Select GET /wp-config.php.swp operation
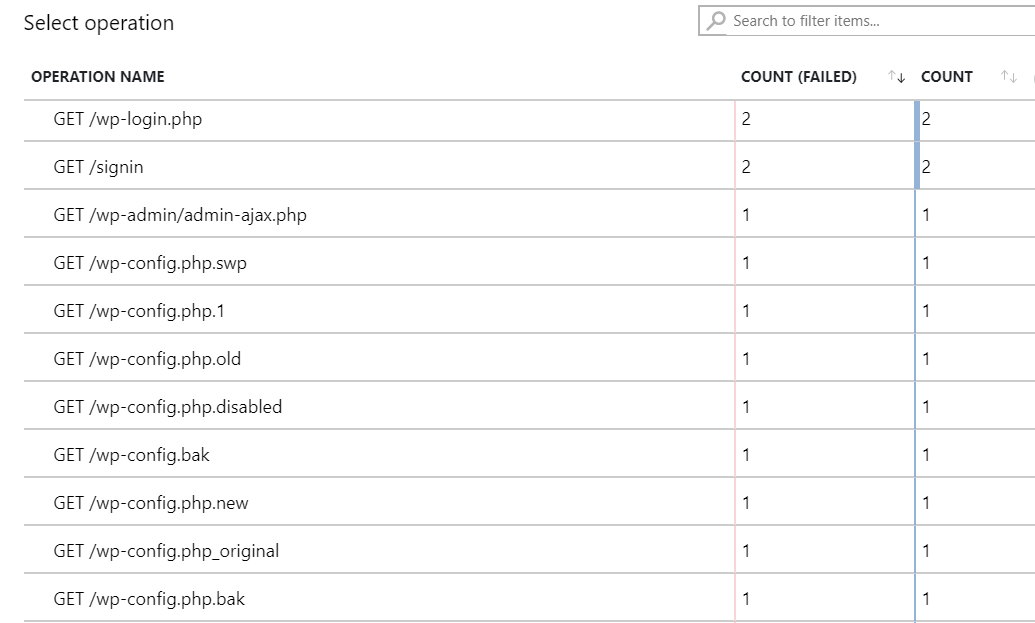The image size is (1035, 623). (529, 262)
